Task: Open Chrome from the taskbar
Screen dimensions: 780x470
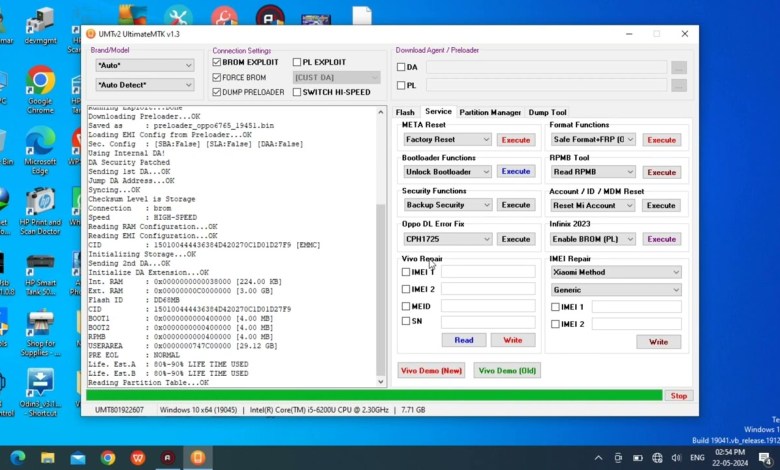Action: click(x=108, y=458)
